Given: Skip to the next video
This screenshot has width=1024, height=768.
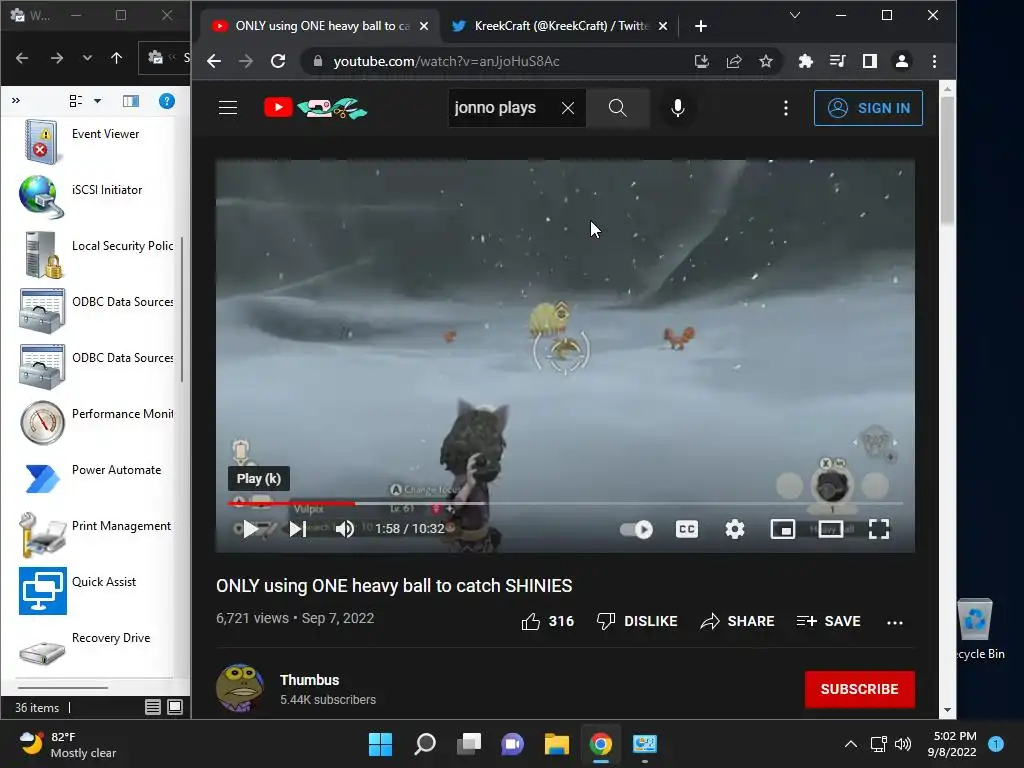Looking at the screenshot, I should click(297, 528).
